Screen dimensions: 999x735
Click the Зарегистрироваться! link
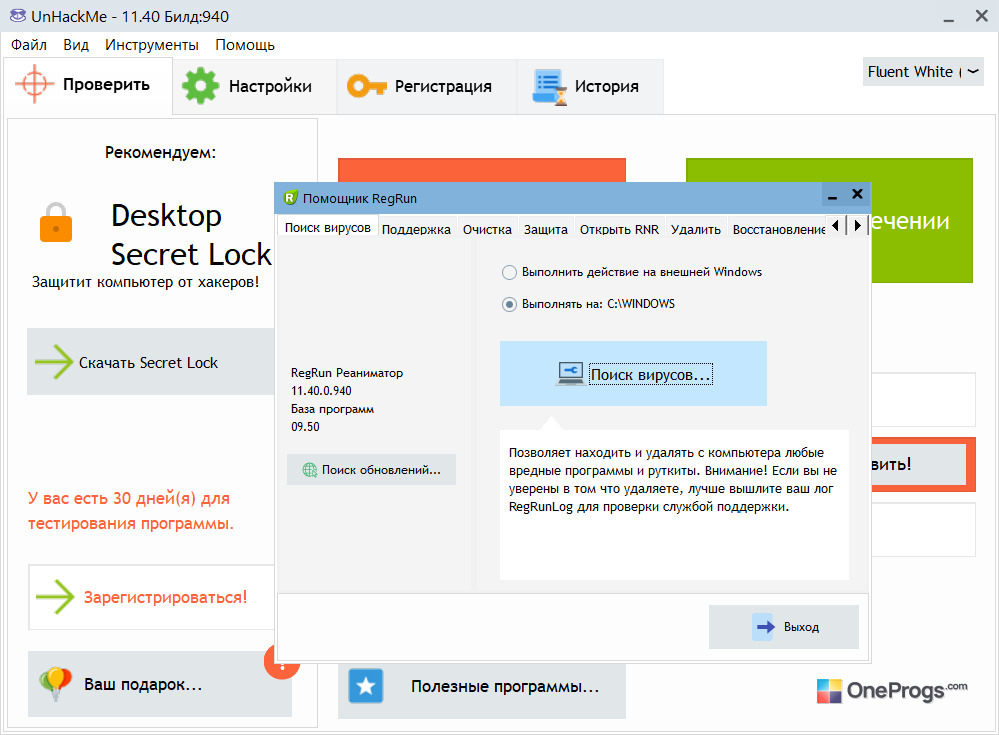click(x=165, y=597)
